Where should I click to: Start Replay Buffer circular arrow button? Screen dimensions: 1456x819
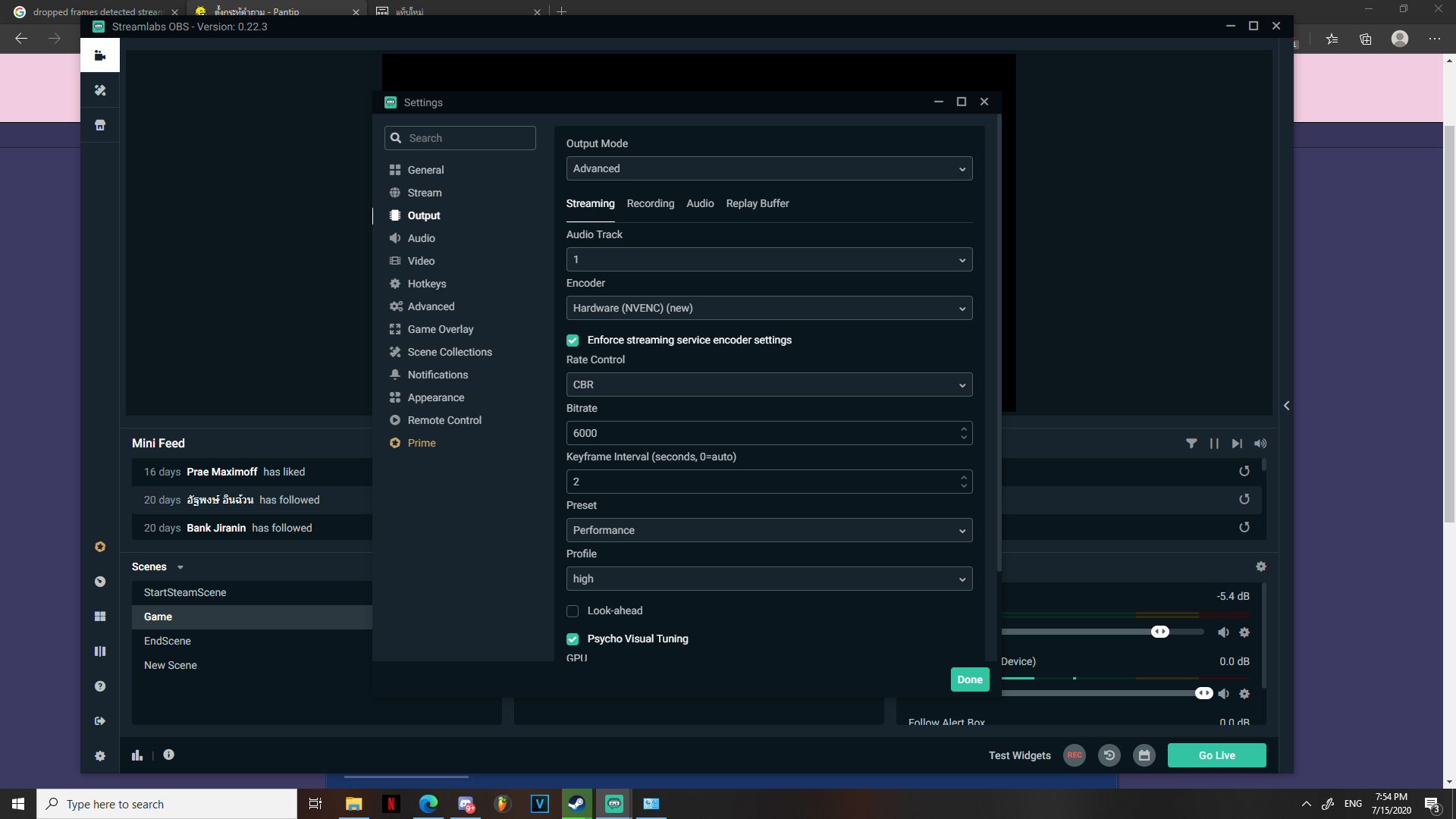click(x=1109, y=755)
